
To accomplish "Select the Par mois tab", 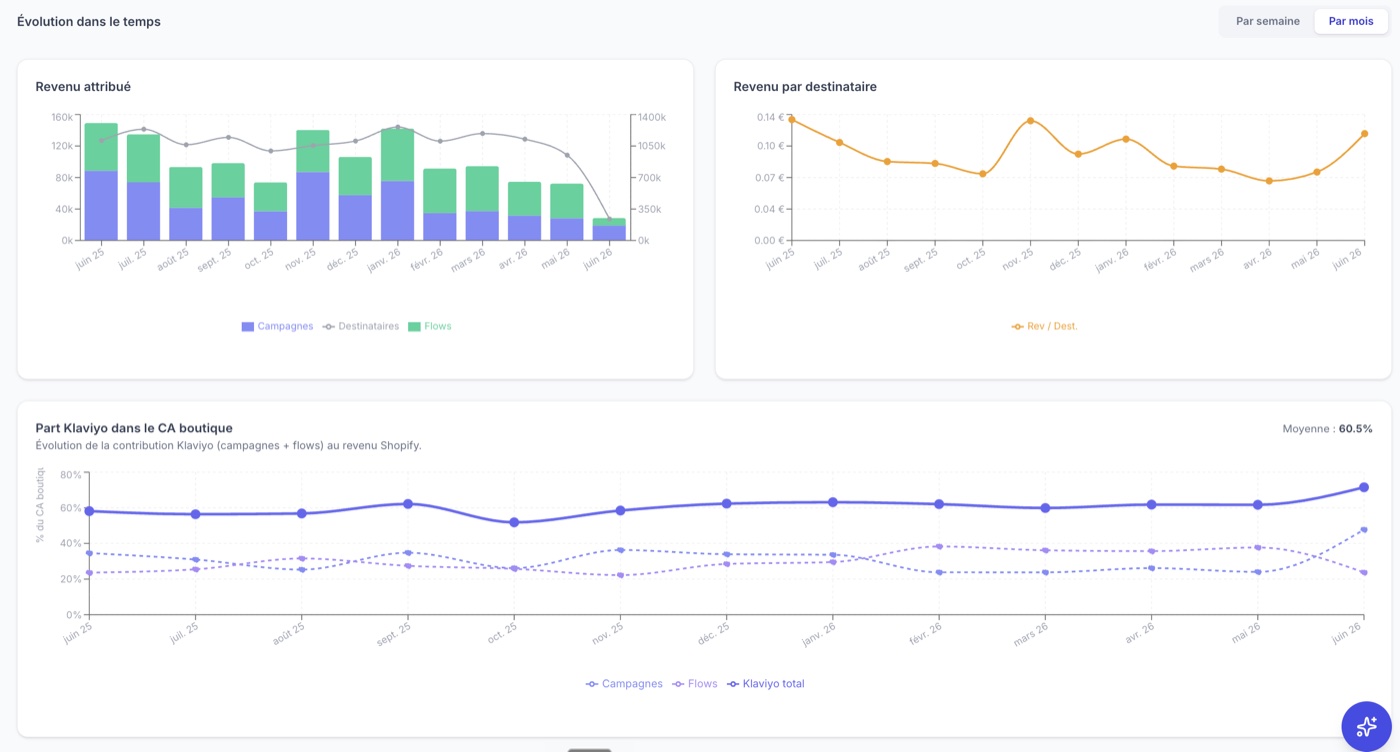I will (1351, 21).
